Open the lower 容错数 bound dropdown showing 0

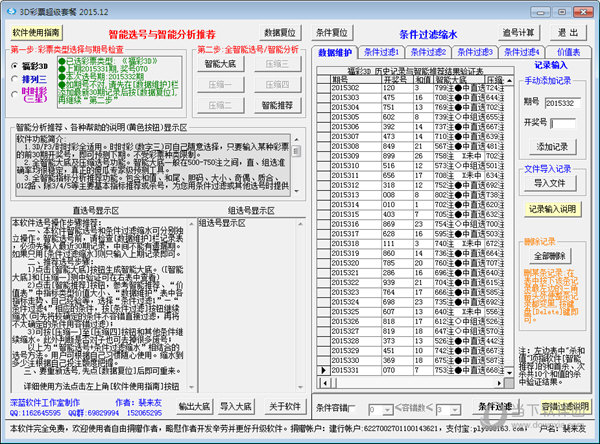point(388,410)
